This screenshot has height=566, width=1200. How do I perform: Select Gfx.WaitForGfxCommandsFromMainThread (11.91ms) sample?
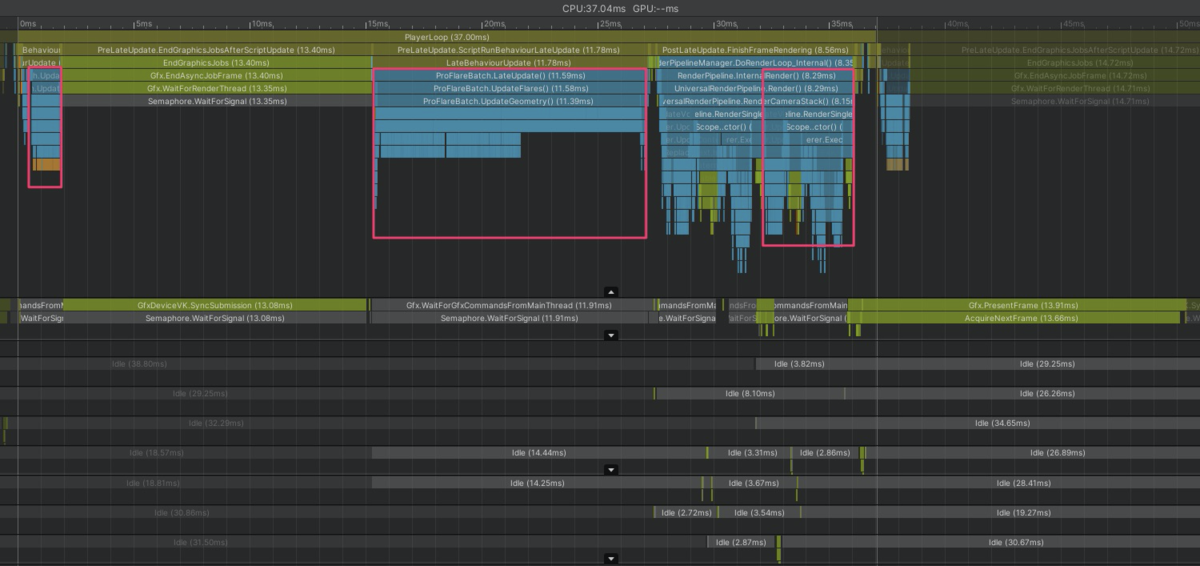pos(510,305)
